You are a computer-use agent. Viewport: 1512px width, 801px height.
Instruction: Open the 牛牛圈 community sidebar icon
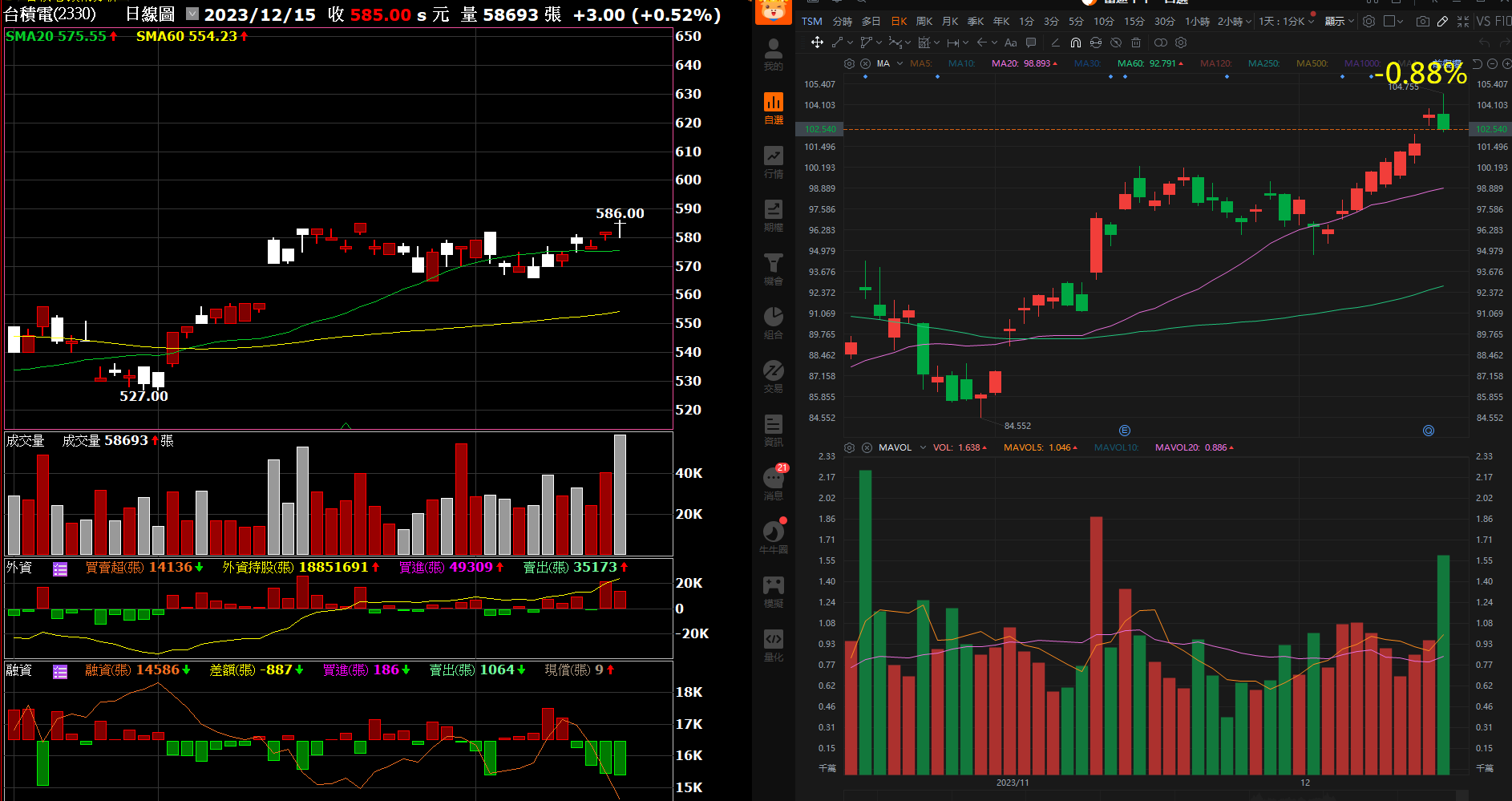click(x=774, y=536)
